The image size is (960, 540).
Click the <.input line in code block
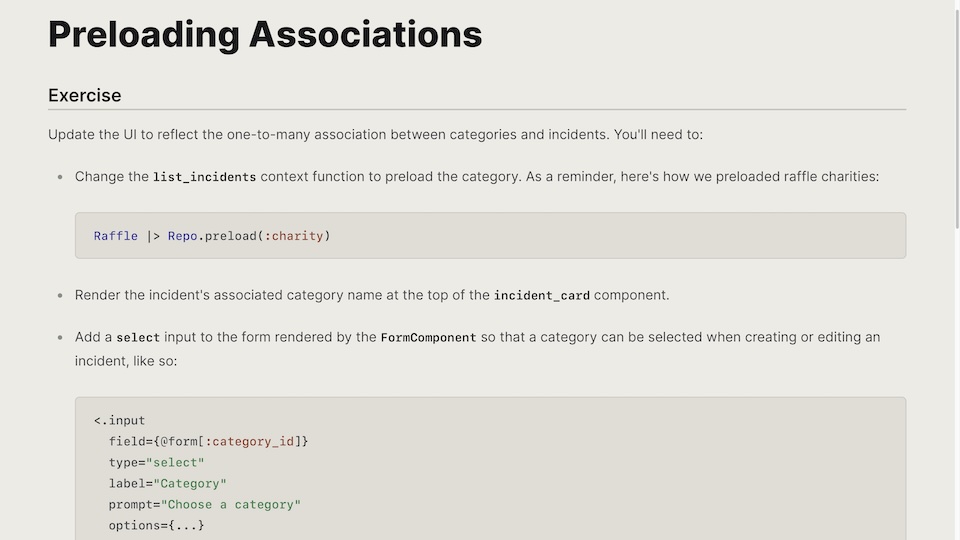[x=119, y=421]
